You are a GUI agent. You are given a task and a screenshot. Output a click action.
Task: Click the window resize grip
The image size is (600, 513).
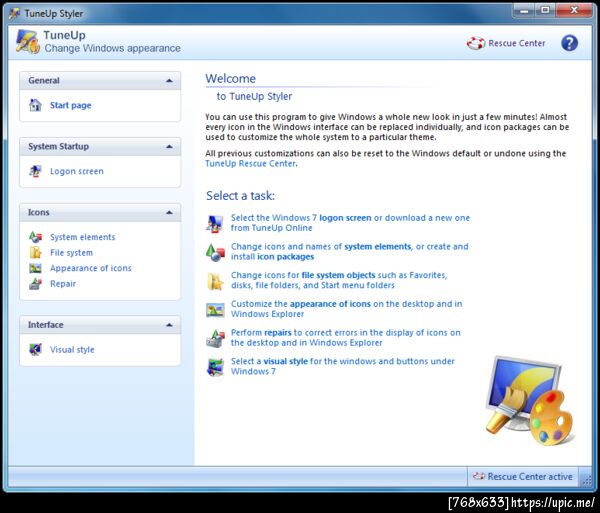(x=587, y=479)
